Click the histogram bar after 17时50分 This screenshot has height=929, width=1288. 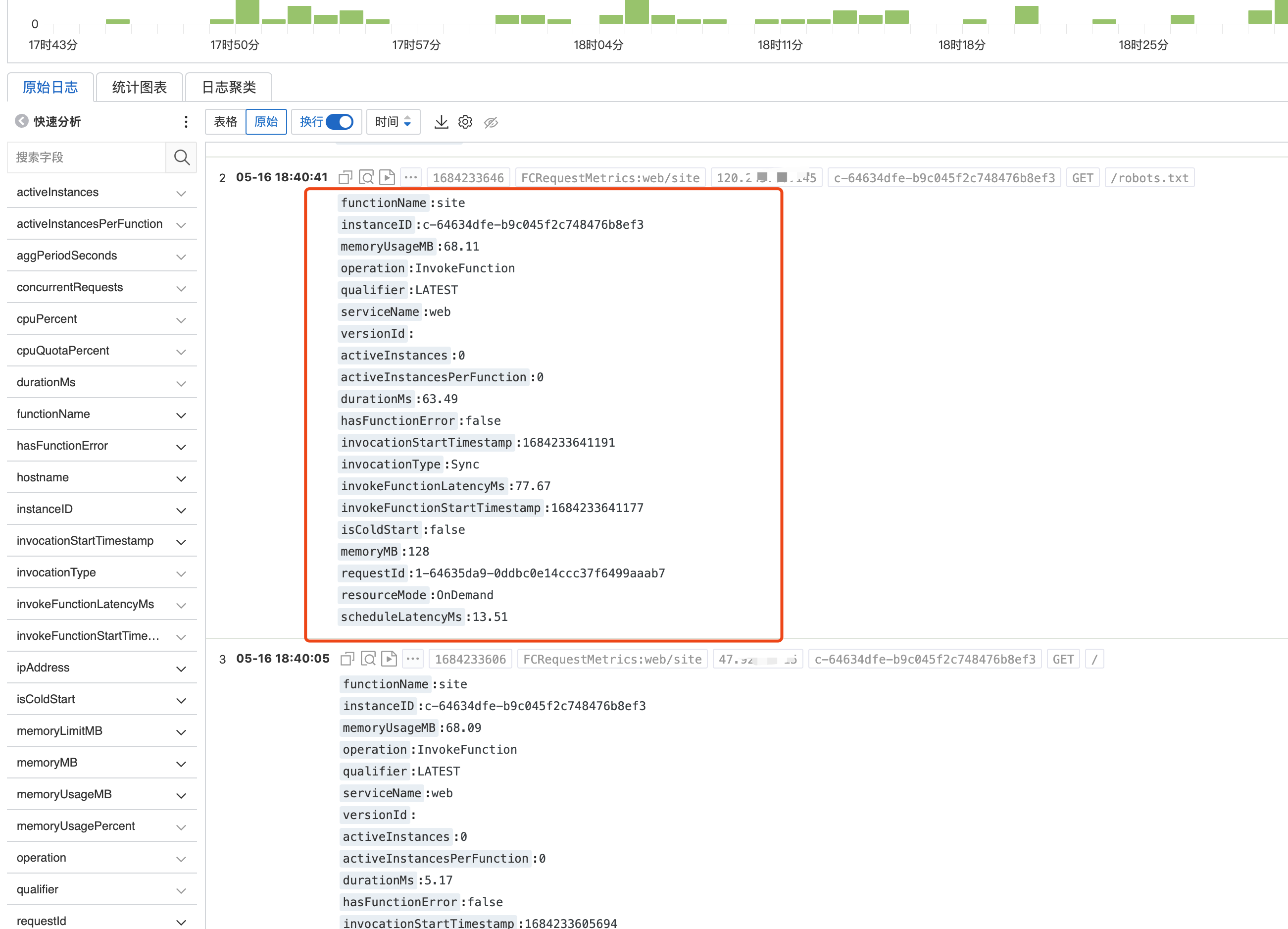point(248,12)
